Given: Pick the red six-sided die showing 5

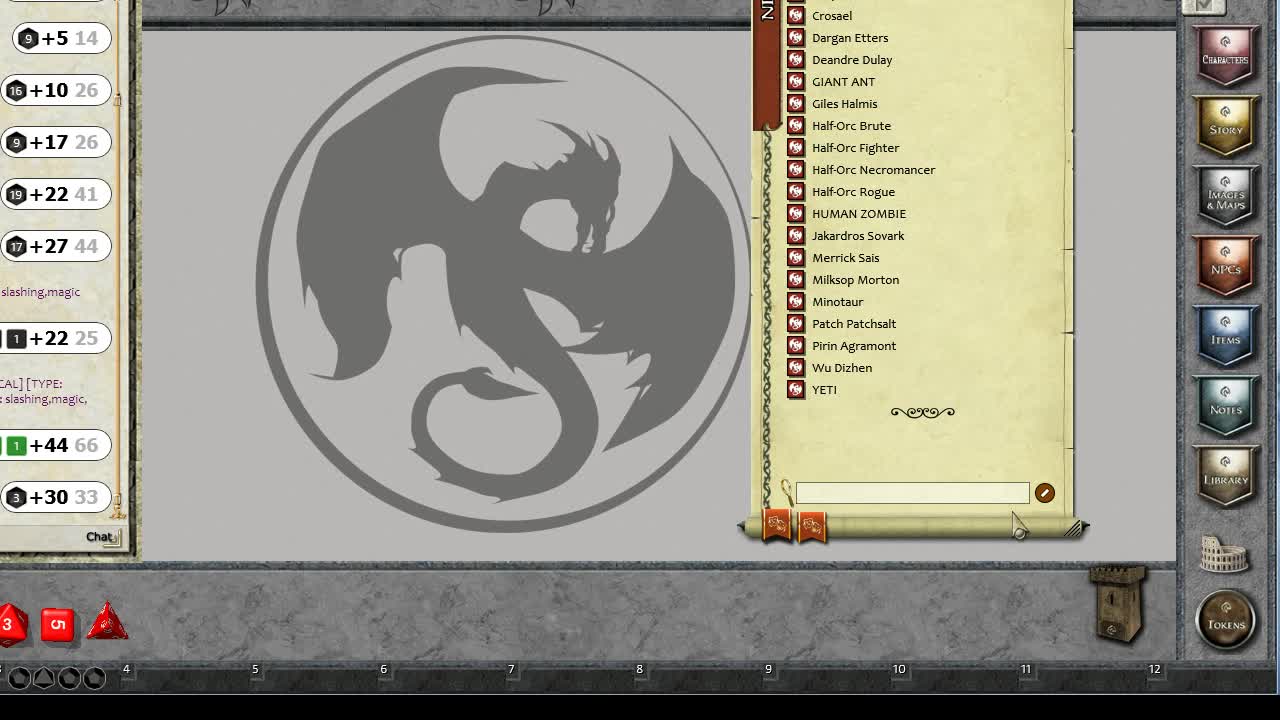Looking at the screenshot, I should click(58, 625).
